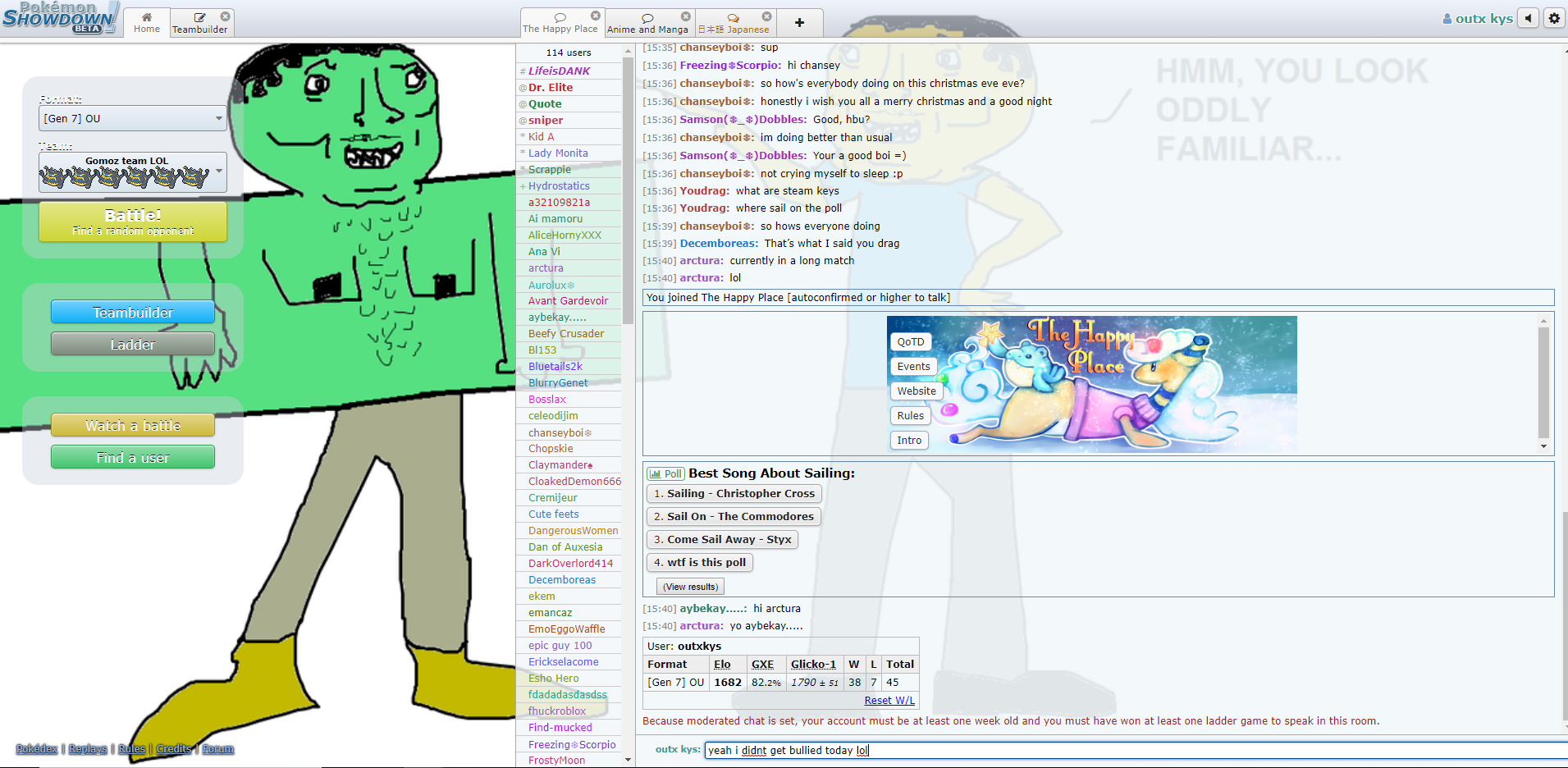1568x768 pixels.
Task: Click the chat bubble icon on Japanese tab
Action: 733,17
